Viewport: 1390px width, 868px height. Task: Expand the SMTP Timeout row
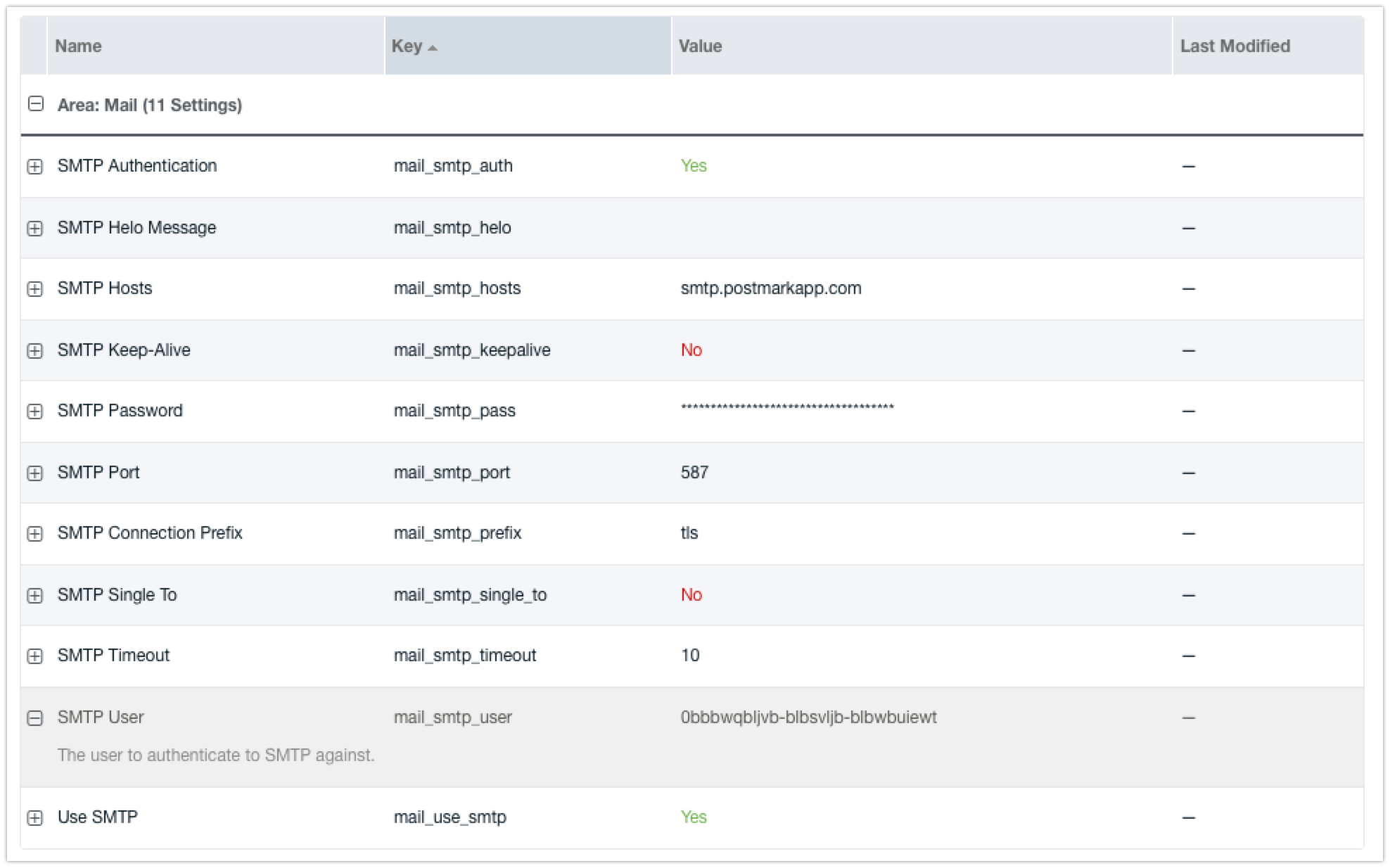(x=34, y=656)
